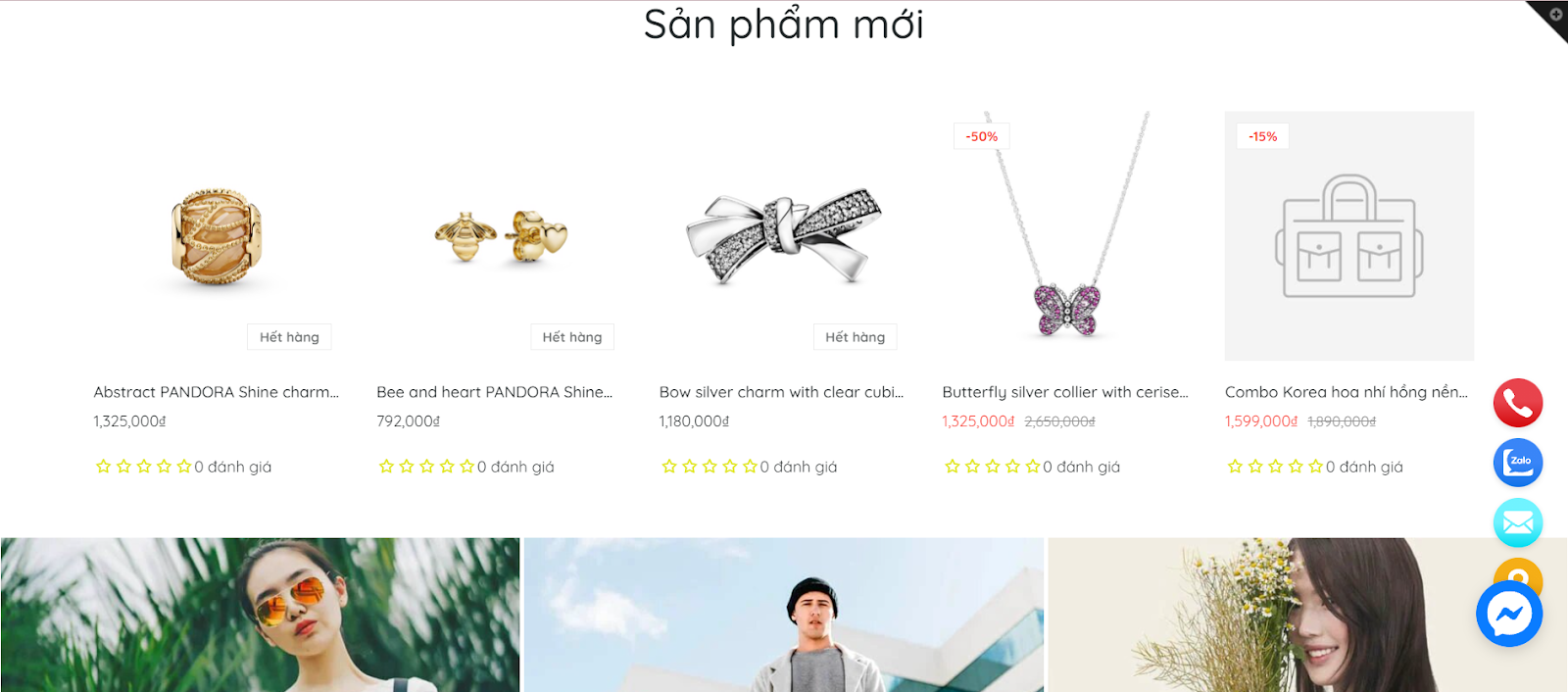
Task: Open Bow silver charm with clear cubic link
Action: 781,392
